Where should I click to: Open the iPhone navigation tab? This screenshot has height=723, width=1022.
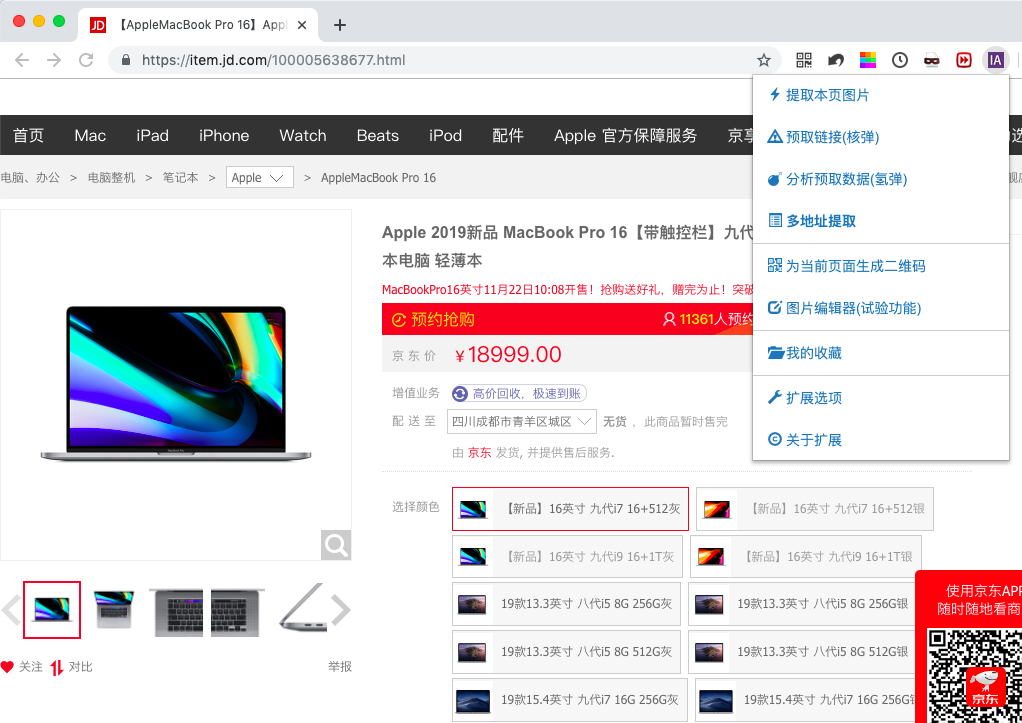click(224, 136)
